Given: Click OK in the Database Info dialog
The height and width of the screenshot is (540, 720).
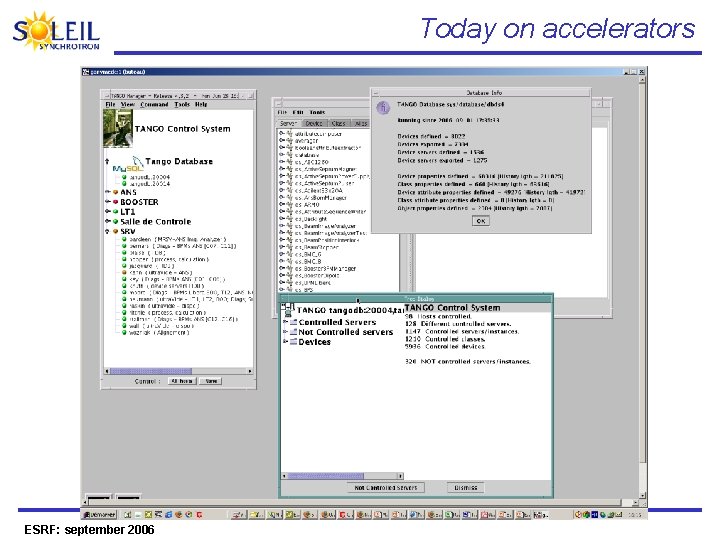Looking at the screenshot, I should (x=481, y=221).
